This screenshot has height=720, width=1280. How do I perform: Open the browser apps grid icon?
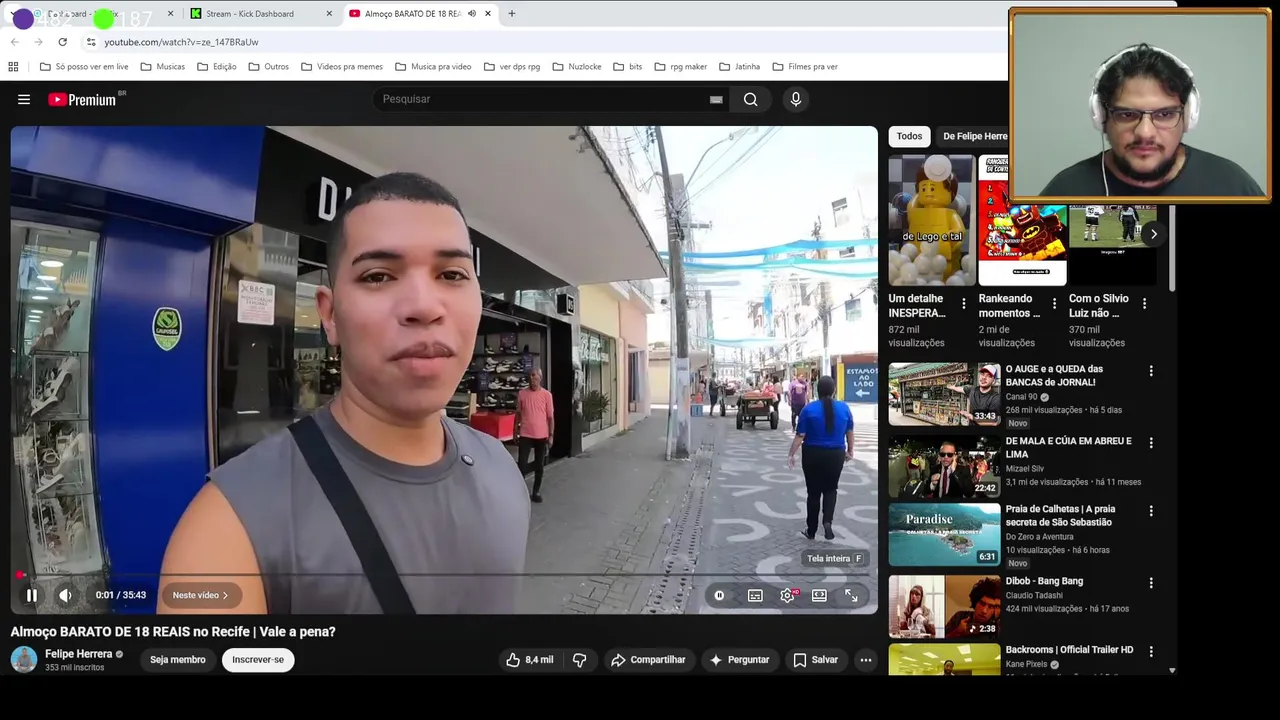tap(13, 67)
